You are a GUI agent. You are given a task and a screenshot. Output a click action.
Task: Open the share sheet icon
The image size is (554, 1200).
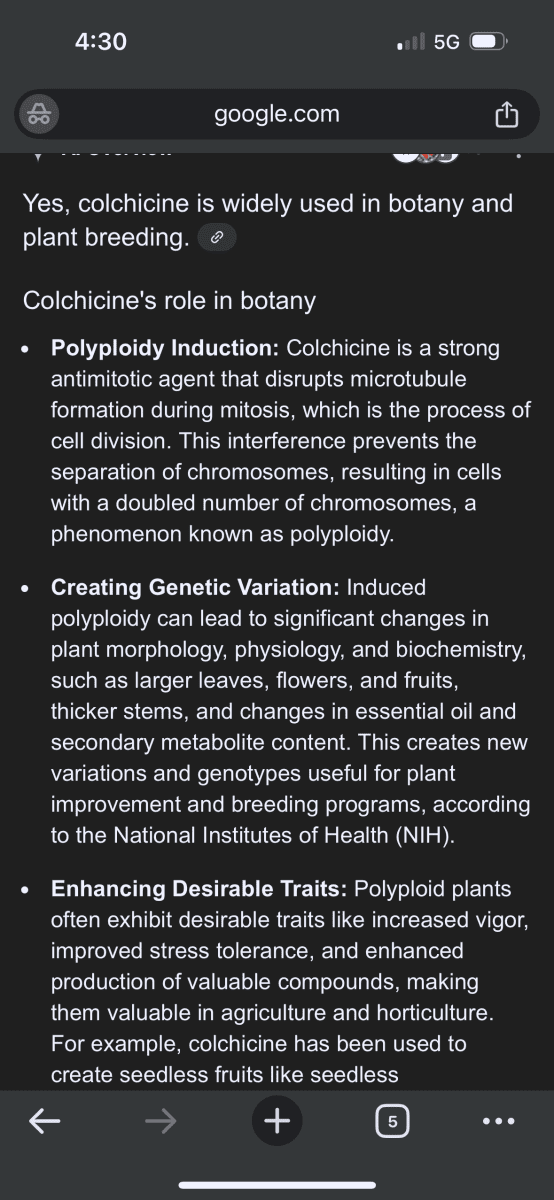[507, 115]
